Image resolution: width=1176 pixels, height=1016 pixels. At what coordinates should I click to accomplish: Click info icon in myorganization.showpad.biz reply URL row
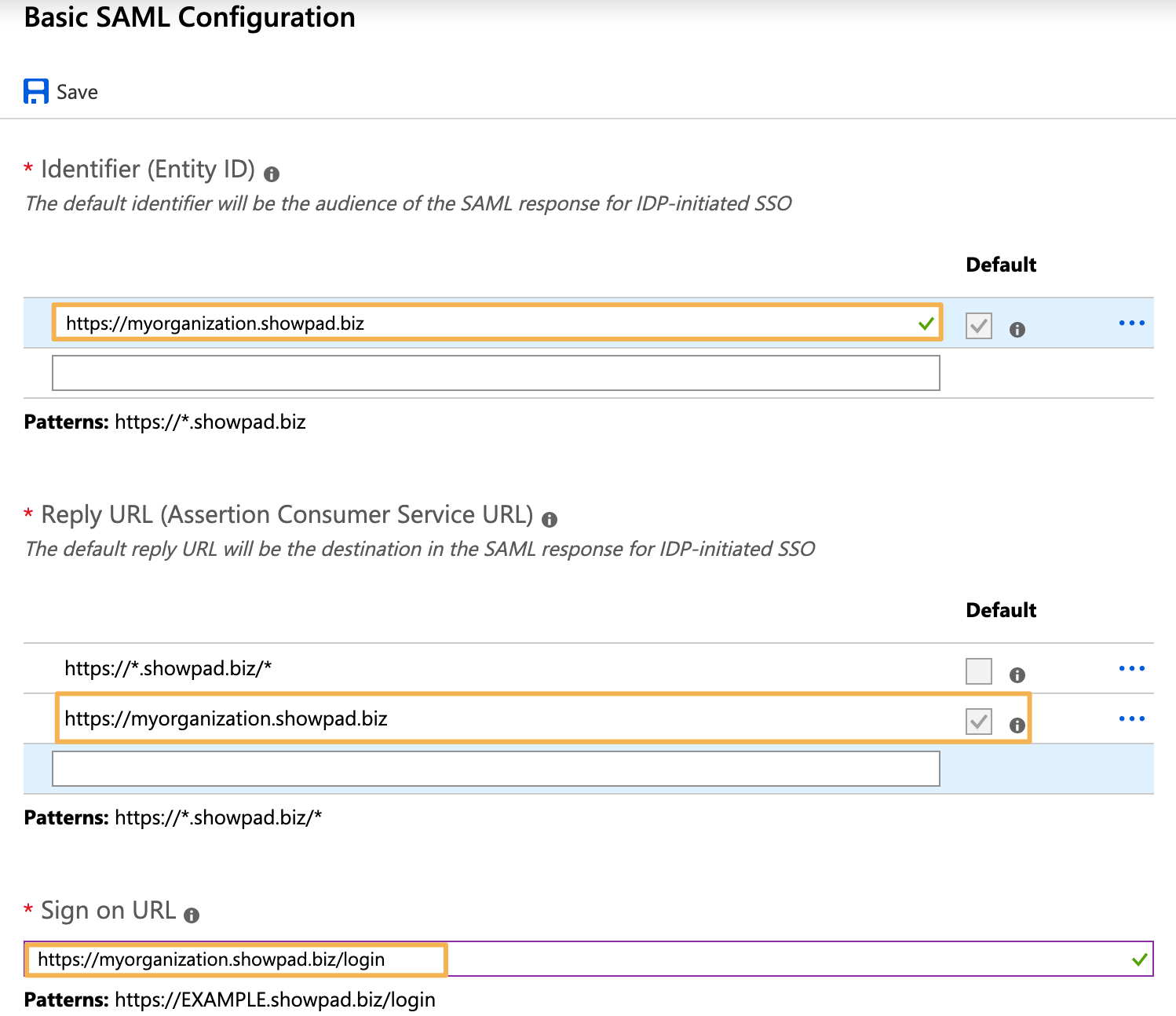(x=1017, y=725)
